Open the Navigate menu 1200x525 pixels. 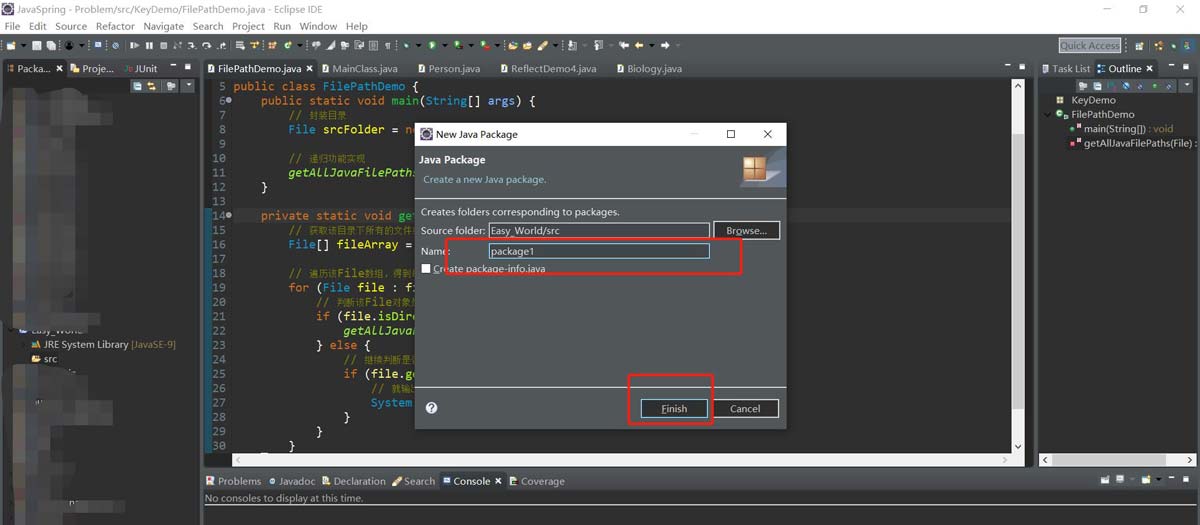coord(163,26)
